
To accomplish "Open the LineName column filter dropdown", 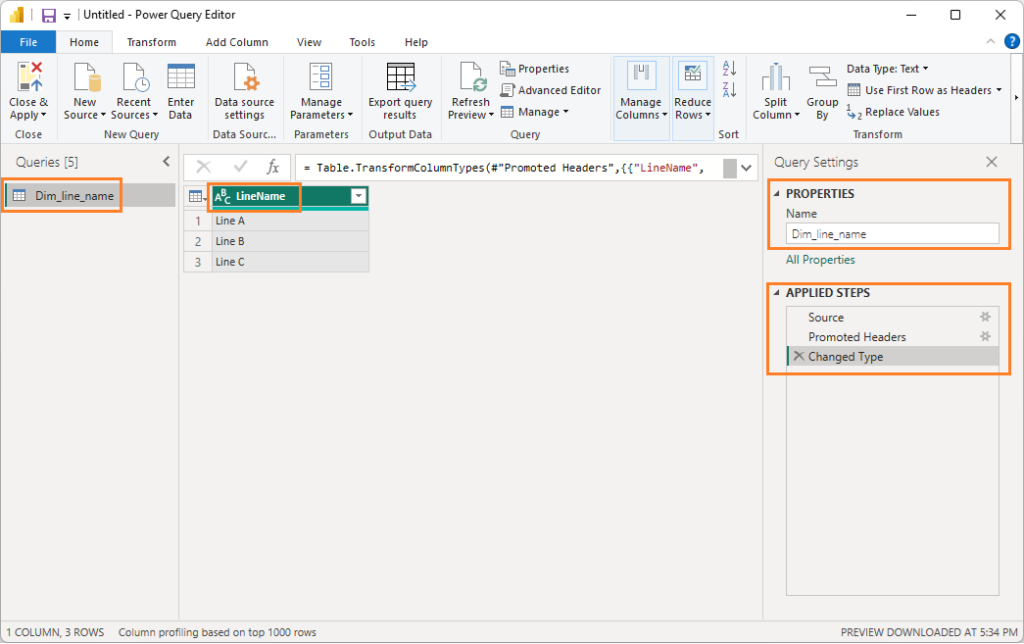I will (359, 196).
